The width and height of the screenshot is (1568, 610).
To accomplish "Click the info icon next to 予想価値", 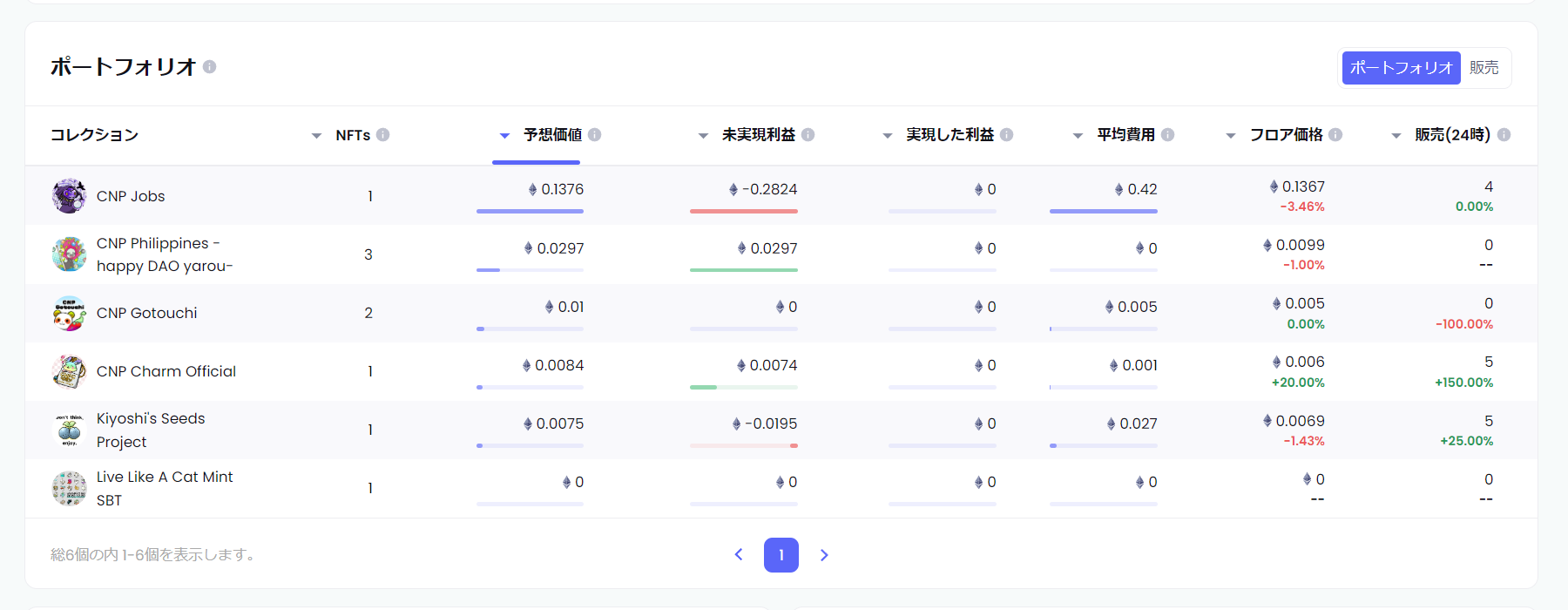I will (594, 134).
